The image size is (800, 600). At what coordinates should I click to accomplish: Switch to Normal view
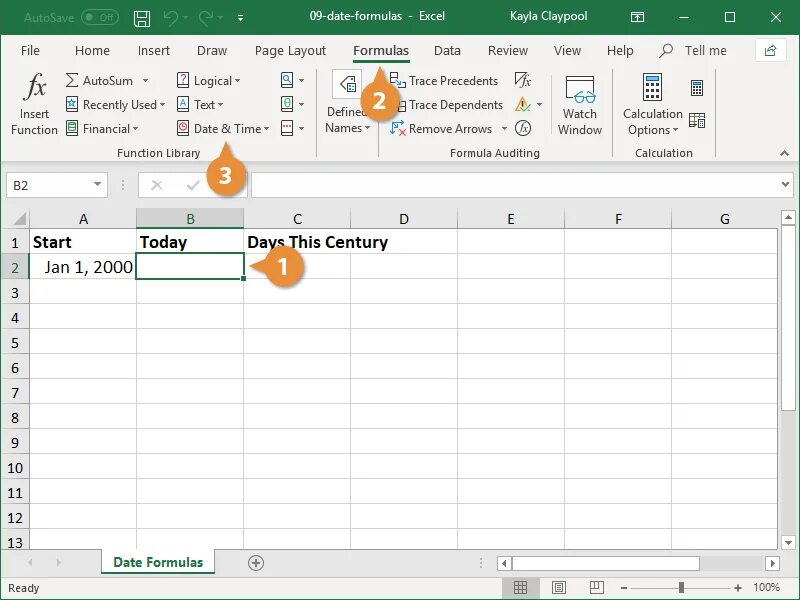tap(520, 588)
